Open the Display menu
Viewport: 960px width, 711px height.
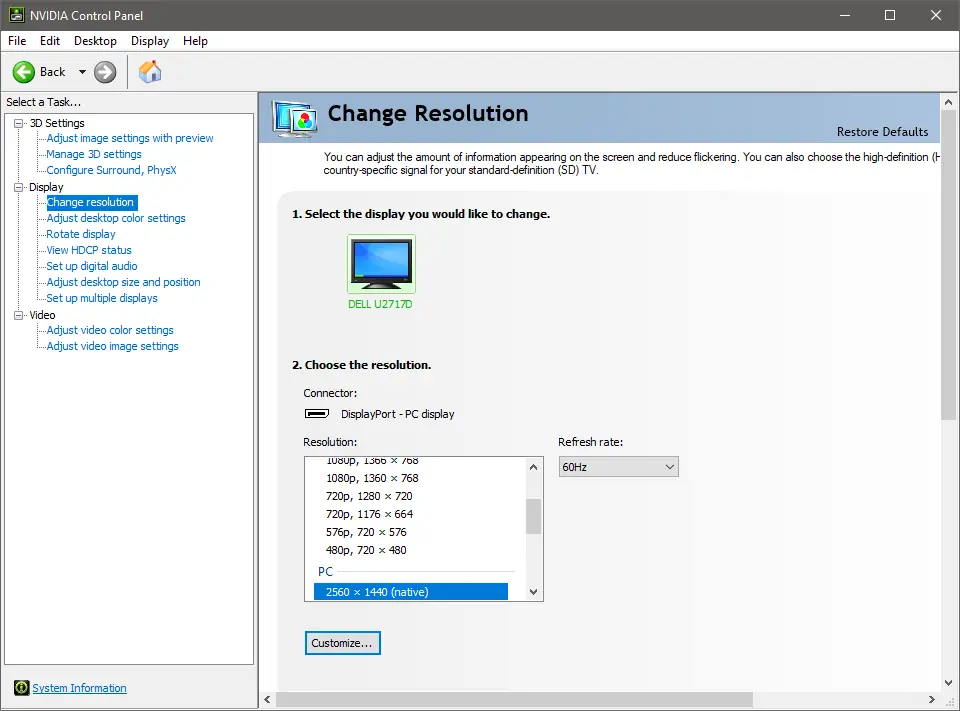(x=150, y=41)
